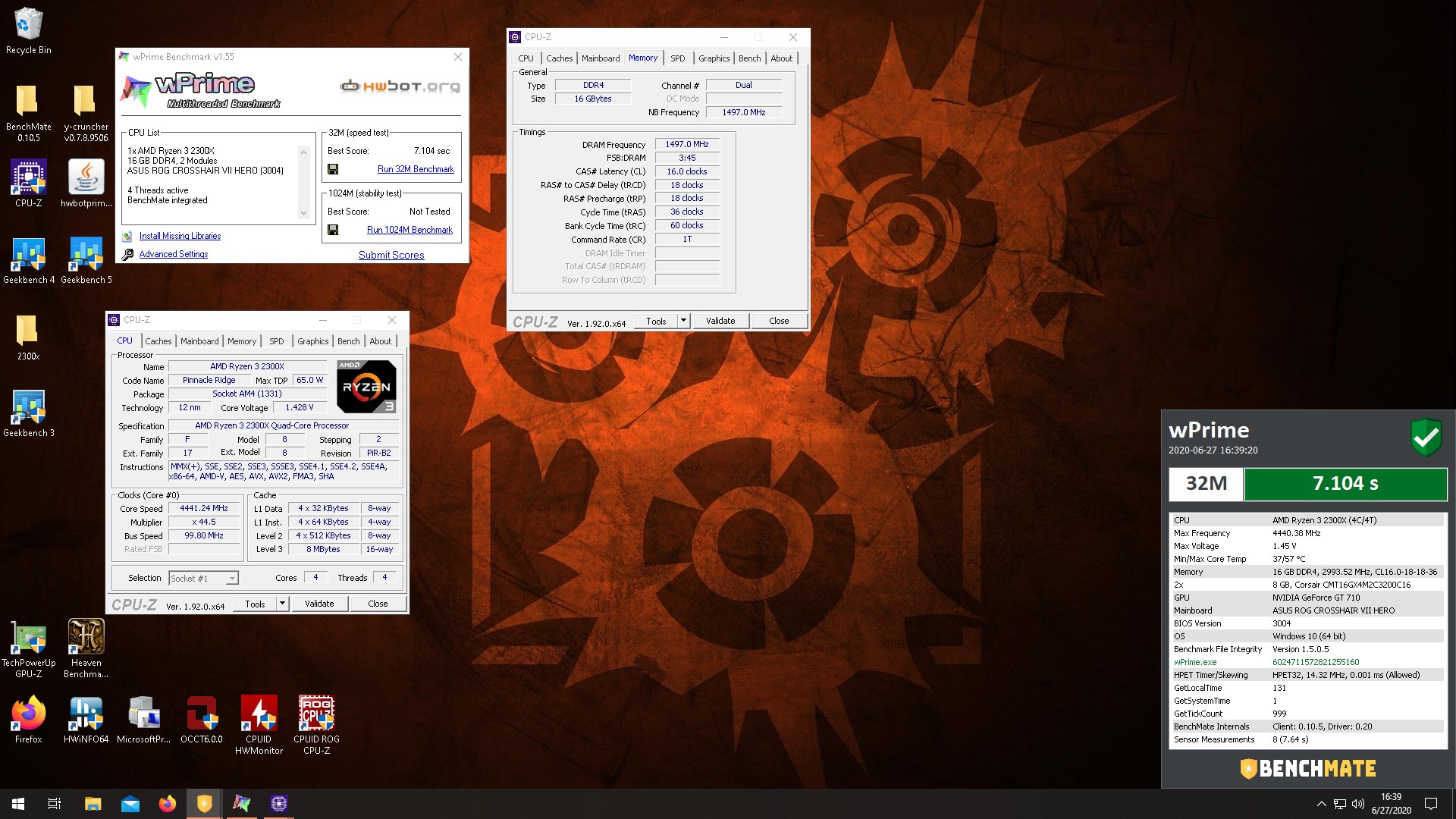Screen dimensions: 1456x819
Task: Click the HWBOT.org logo in wPrime
Action: point(400,86)
